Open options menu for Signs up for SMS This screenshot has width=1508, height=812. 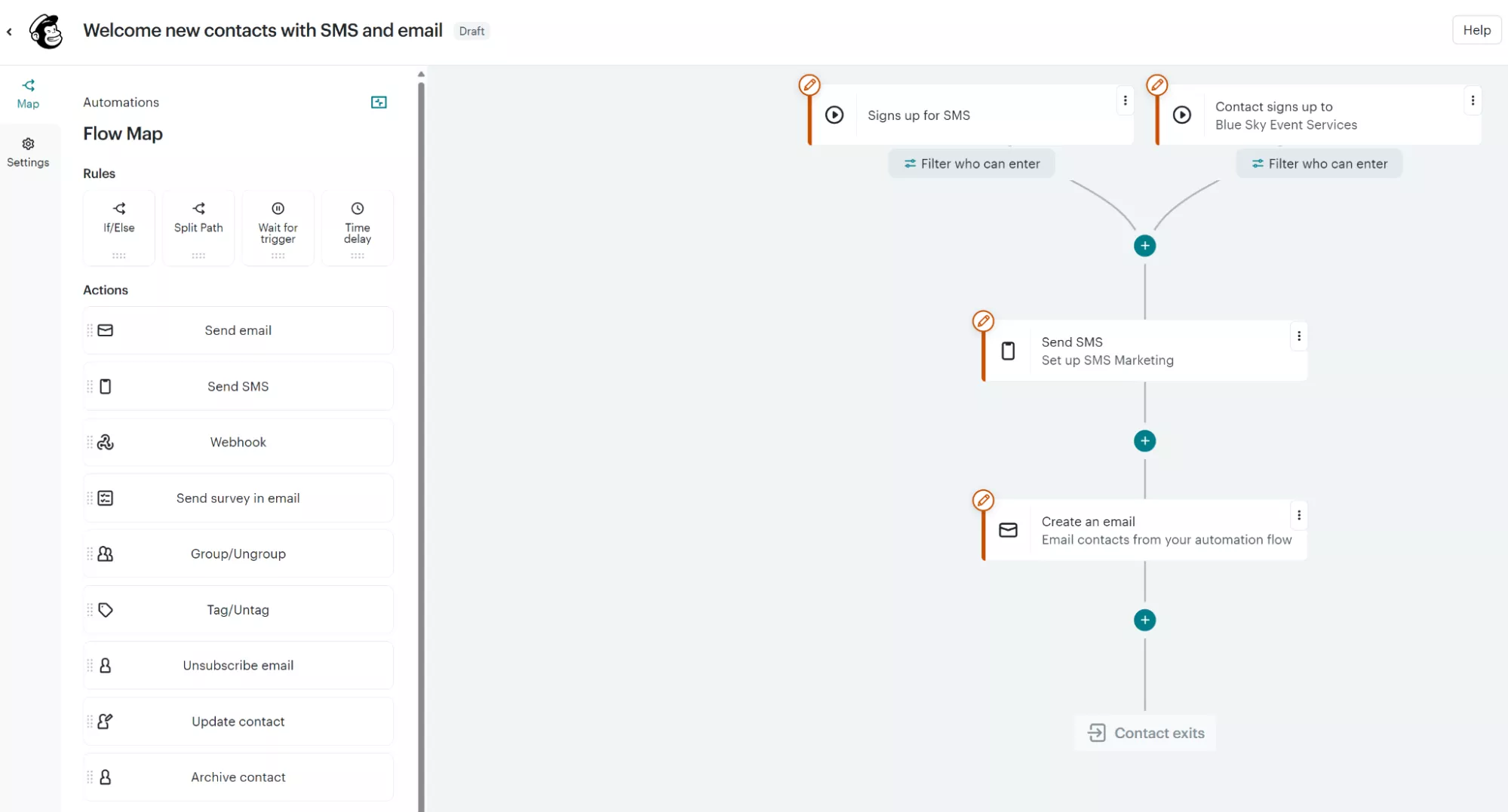(x=1125, y=100)
